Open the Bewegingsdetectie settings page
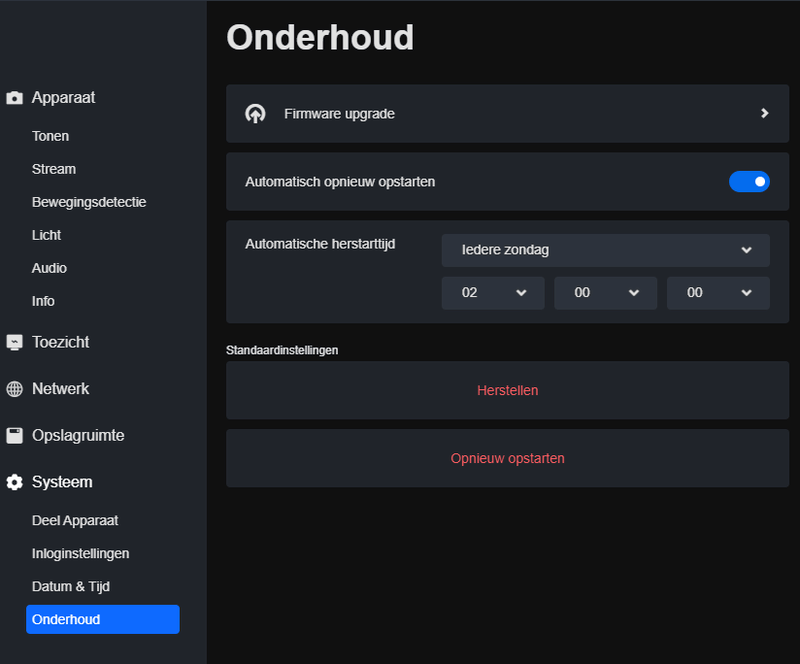Viewport: 800px width, 664px height. (88, 201)
